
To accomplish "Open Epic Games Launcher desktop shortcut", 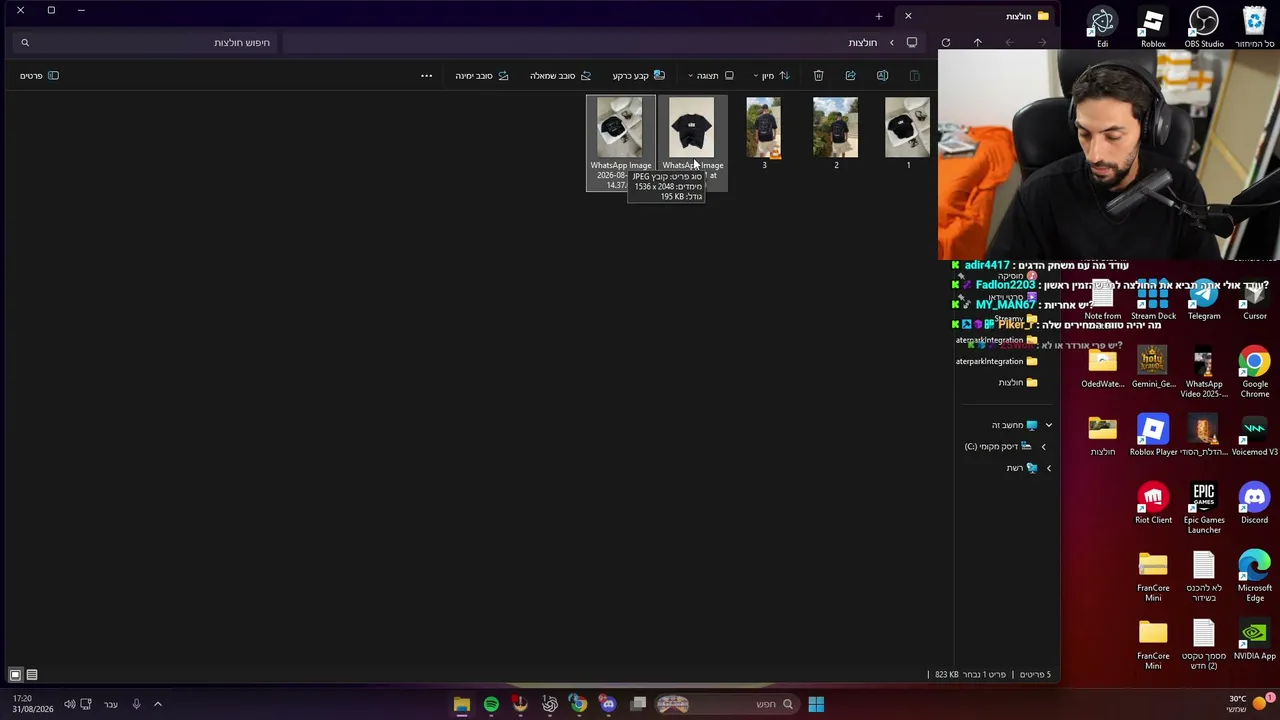I will tap(1203, 509).
